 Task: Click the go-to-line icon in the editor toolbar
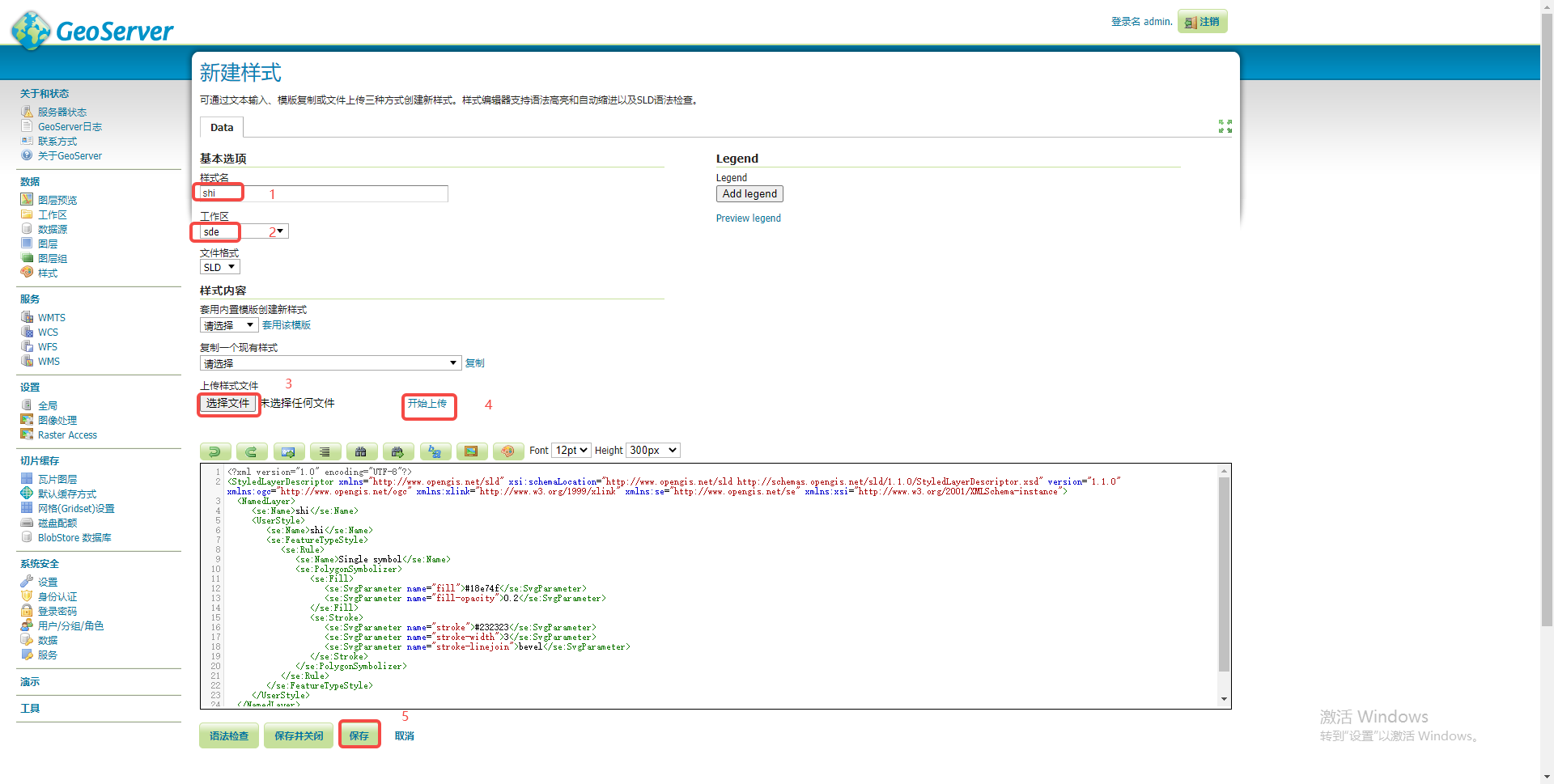point(289,451)
